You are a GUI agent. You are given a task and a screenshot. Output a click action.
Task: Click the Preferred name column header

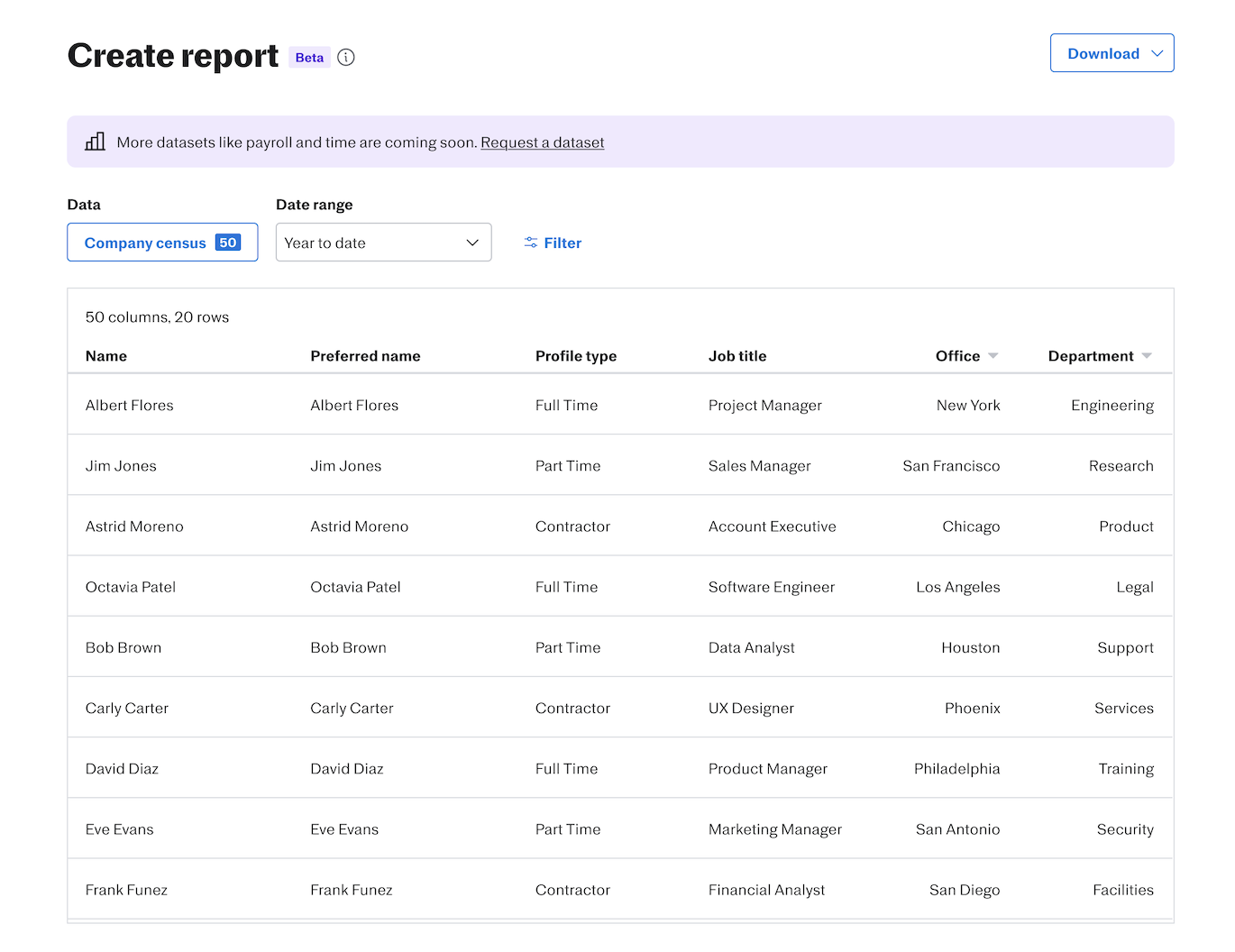[365, 356]
